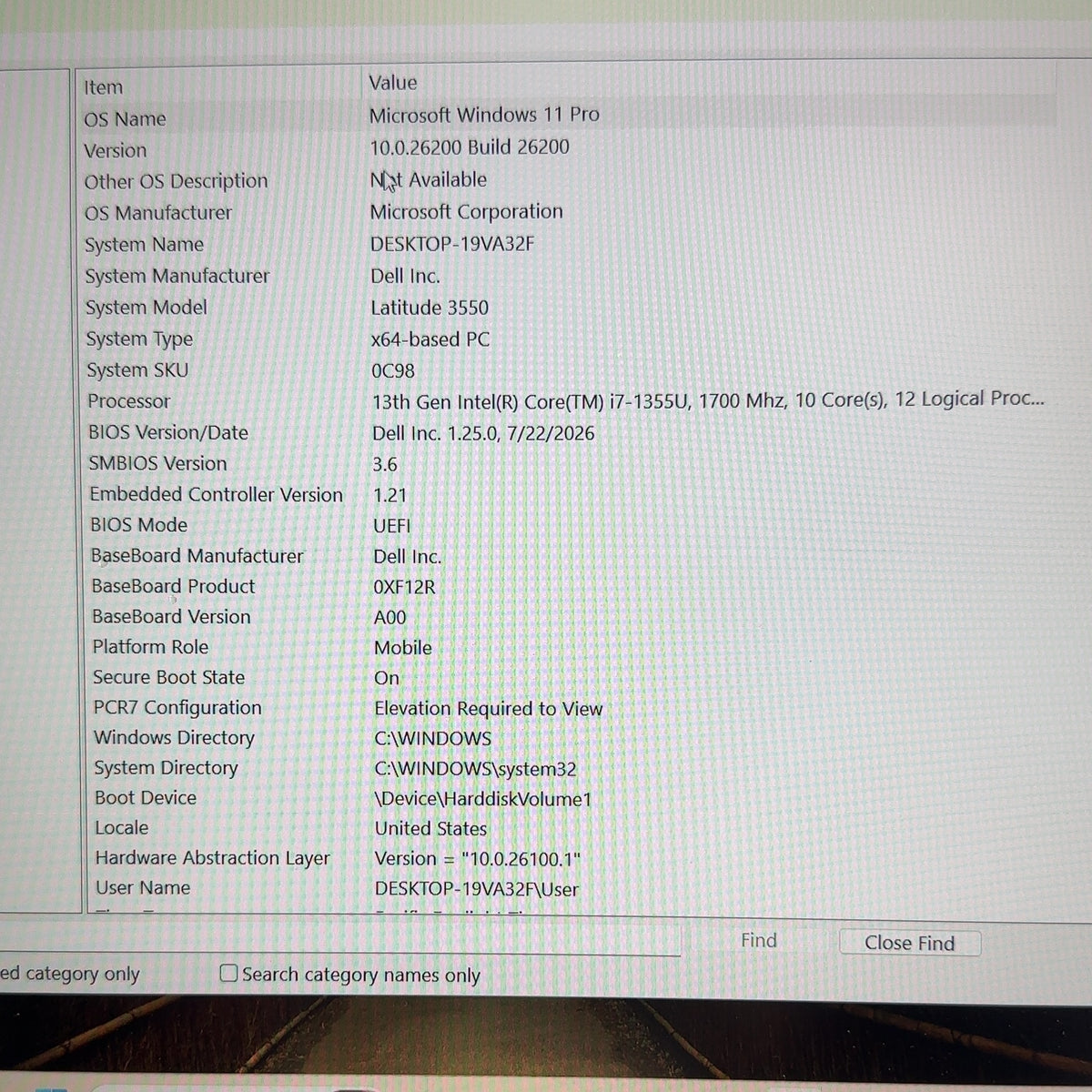Select the value 'Elevation Required to View'
Viewport: 1092px width, 1092px height.
coord(489,708)
